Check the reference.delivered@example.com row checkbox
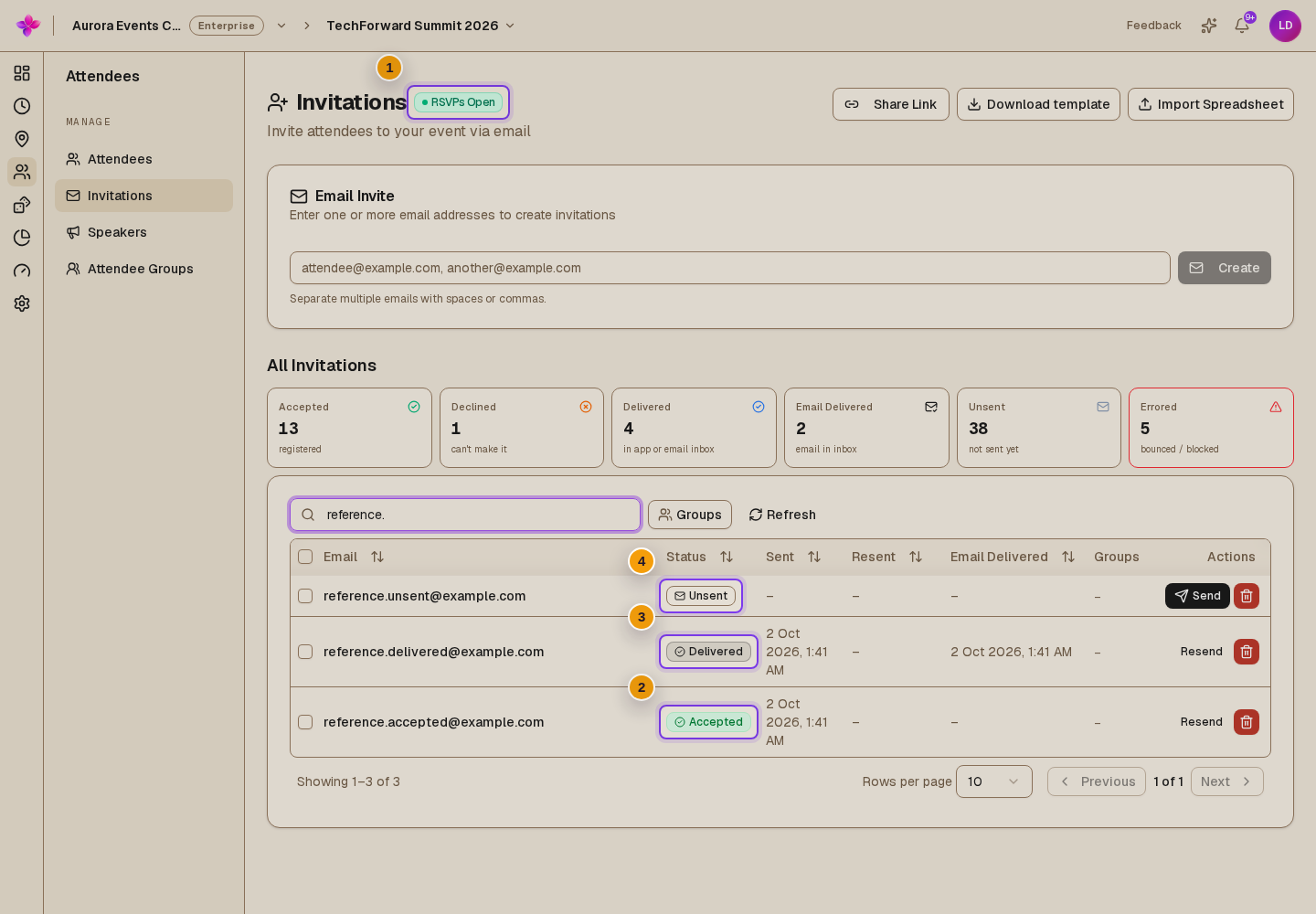 click(305, 652)
